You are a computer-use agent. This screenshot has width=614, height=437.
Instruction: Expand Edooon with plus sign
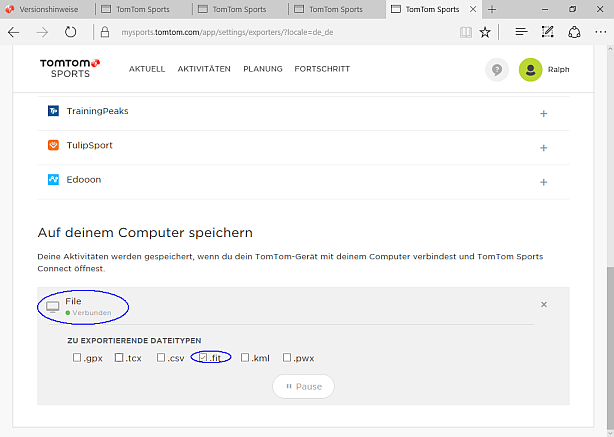click(x=544, y=182)
